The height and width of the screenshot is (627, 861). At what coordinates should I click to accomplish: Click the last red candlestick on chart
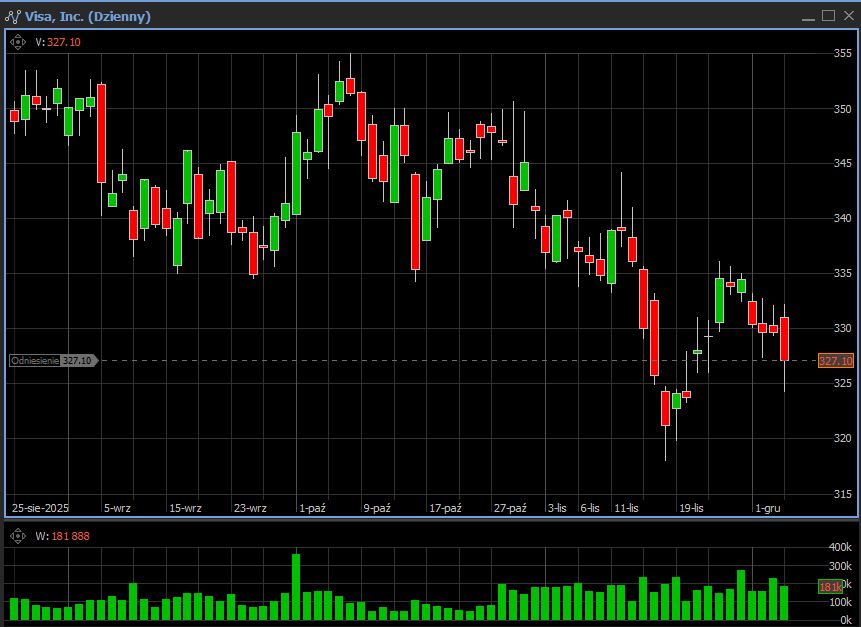[x=785, y=338]
